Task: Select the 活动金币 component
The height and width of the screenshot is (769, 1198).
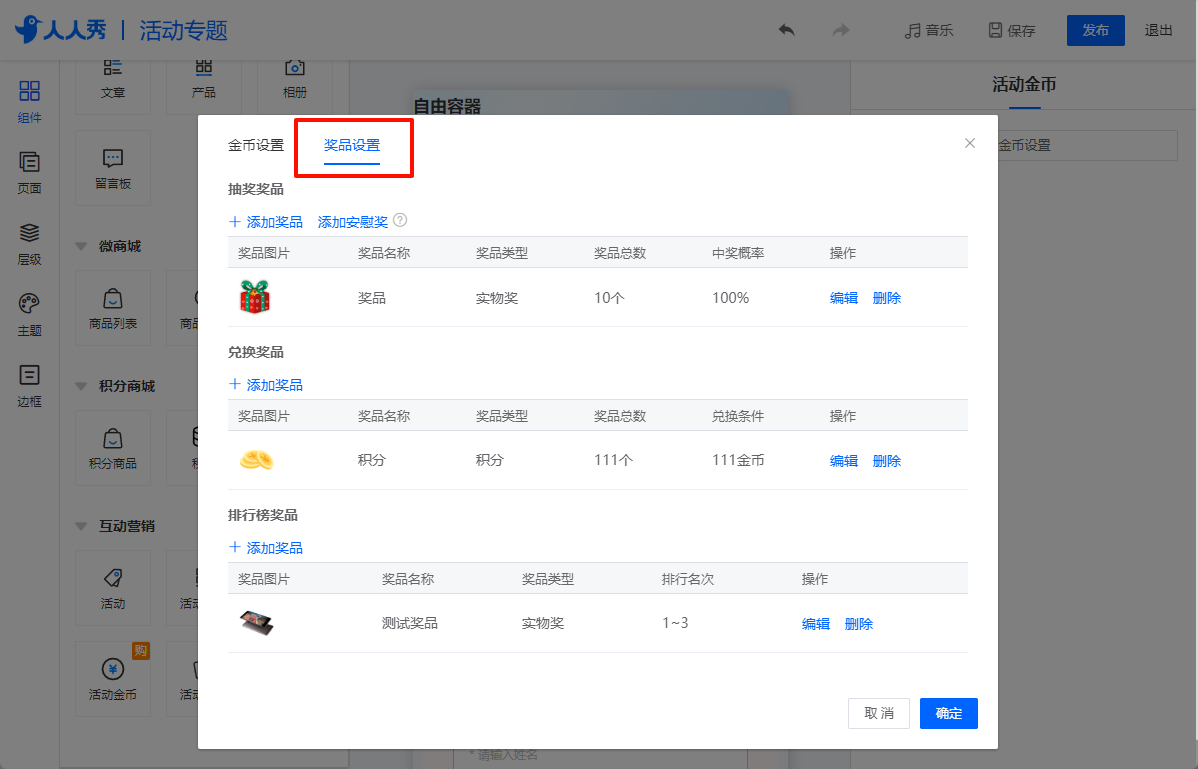Action: (113, 678)
